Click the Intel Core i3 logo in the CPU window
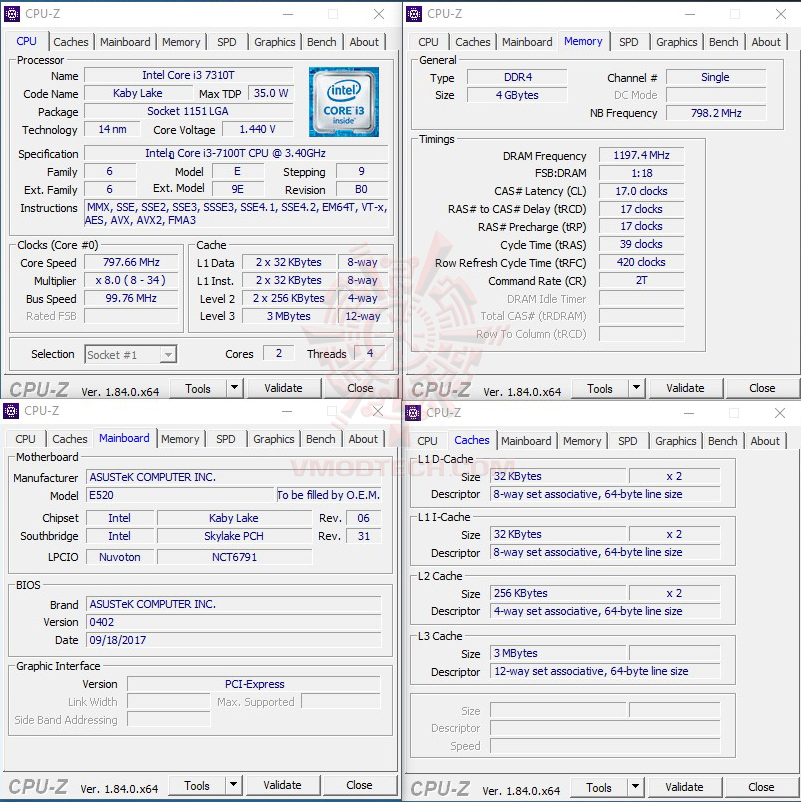801x802 pixels. pyautogui.click(x=344, y=102)
